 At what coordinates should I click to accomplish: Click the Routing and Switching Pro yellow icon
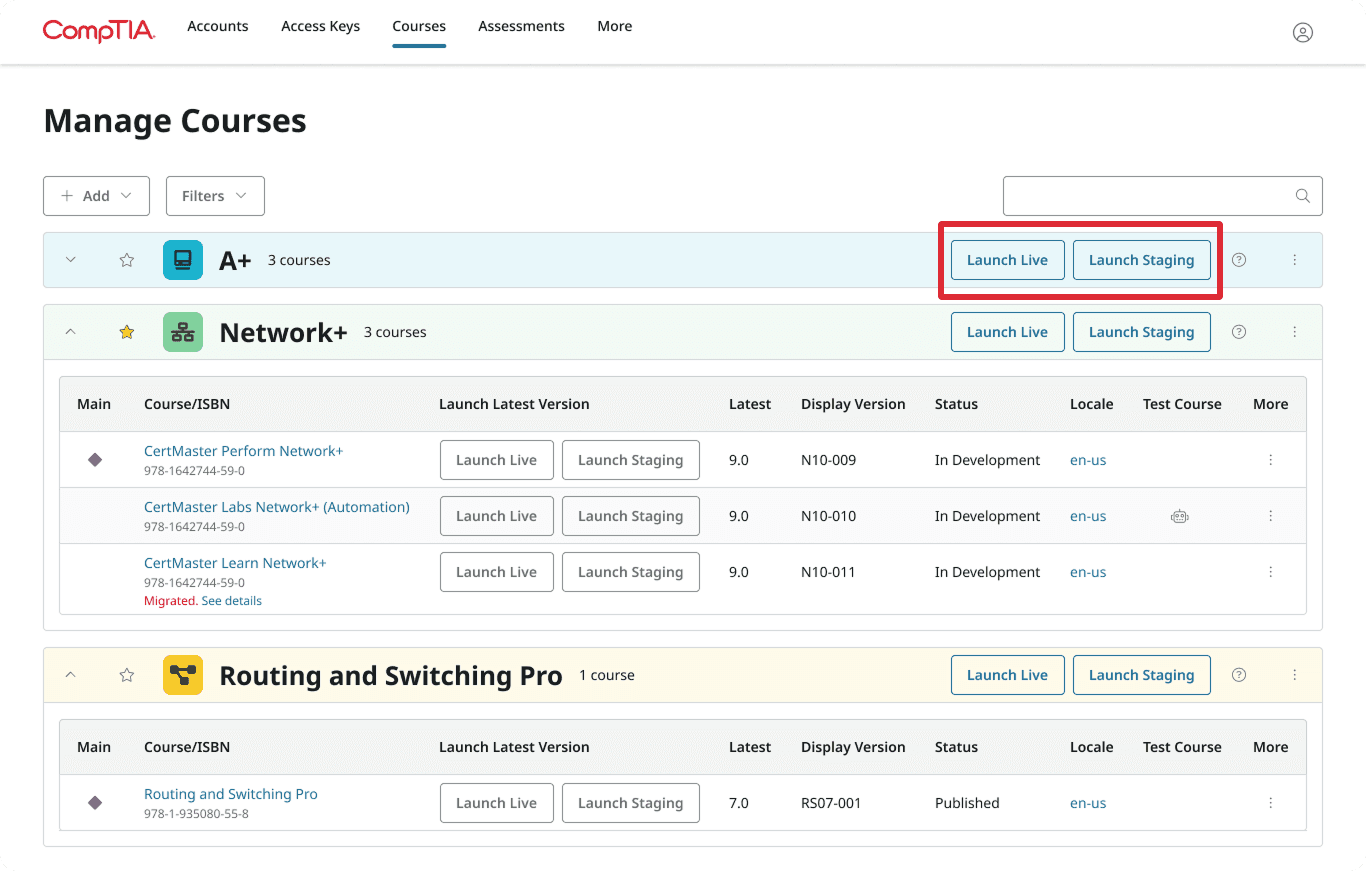(183, 675)
